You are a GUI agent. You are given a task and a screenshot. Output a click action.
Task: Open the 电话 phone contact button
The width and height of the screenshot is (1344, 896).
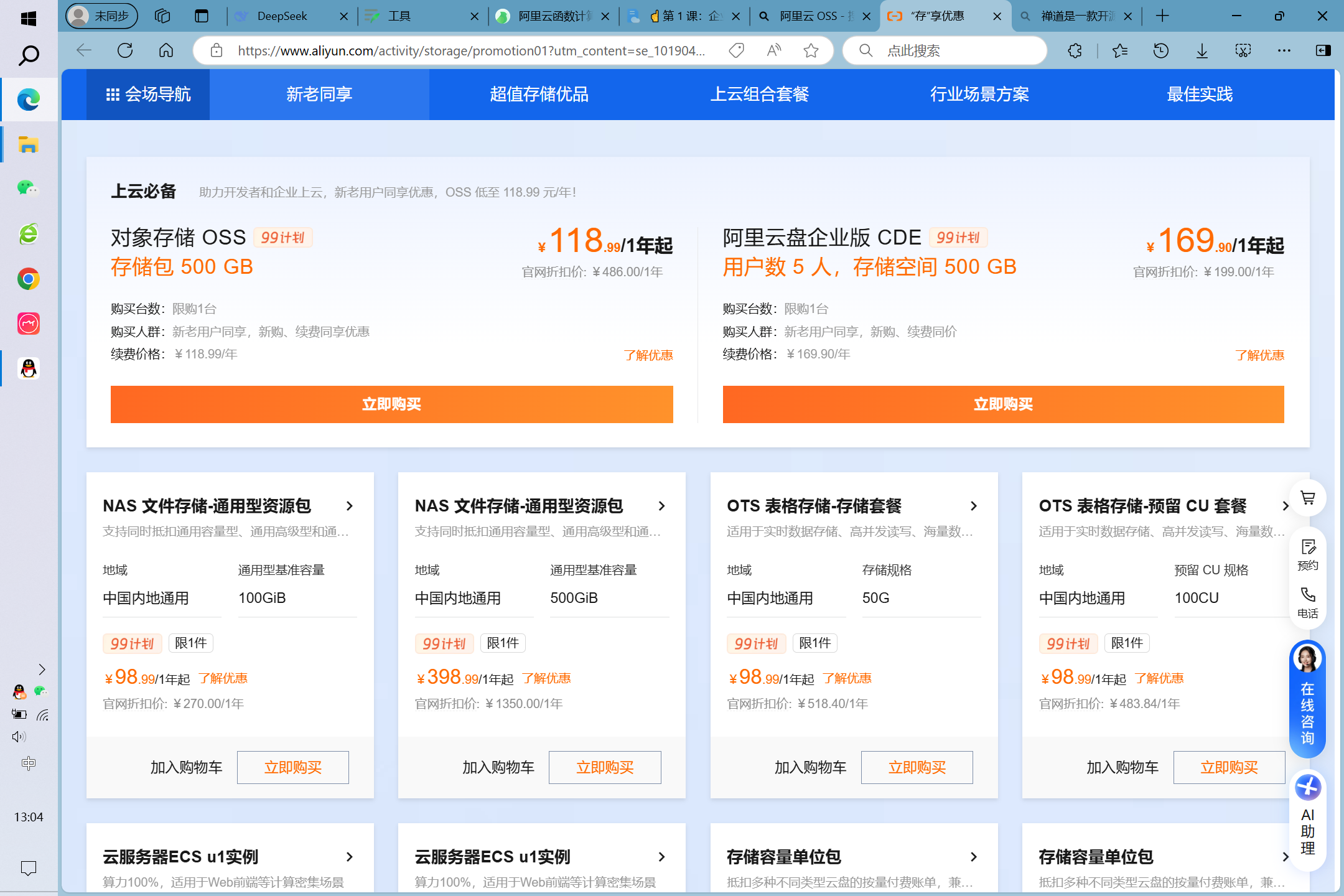coord(1308,602)
